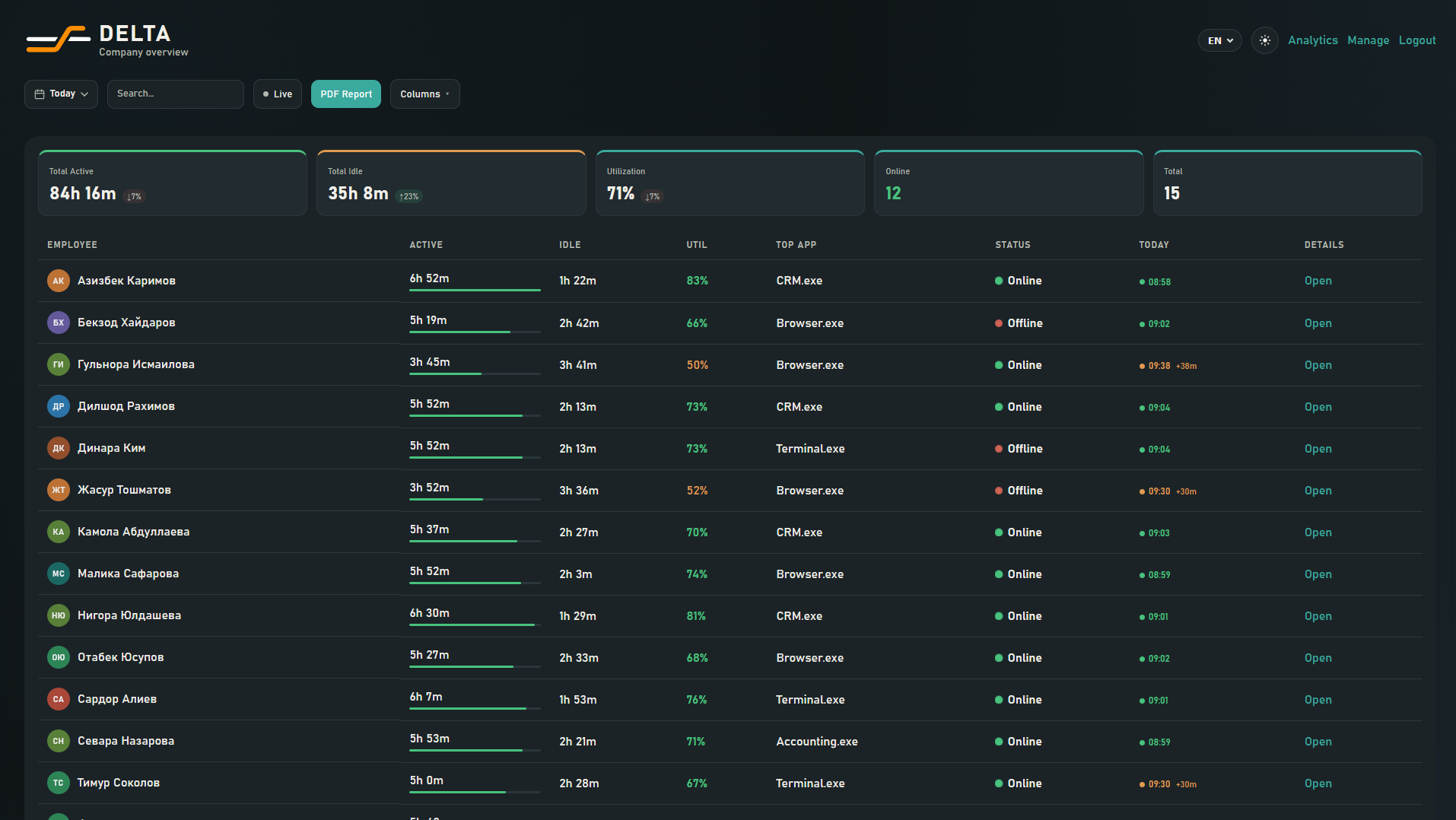Click the СН avatar for Севара Назарова
Screen dimensions: 1456x820
(59, 741)
